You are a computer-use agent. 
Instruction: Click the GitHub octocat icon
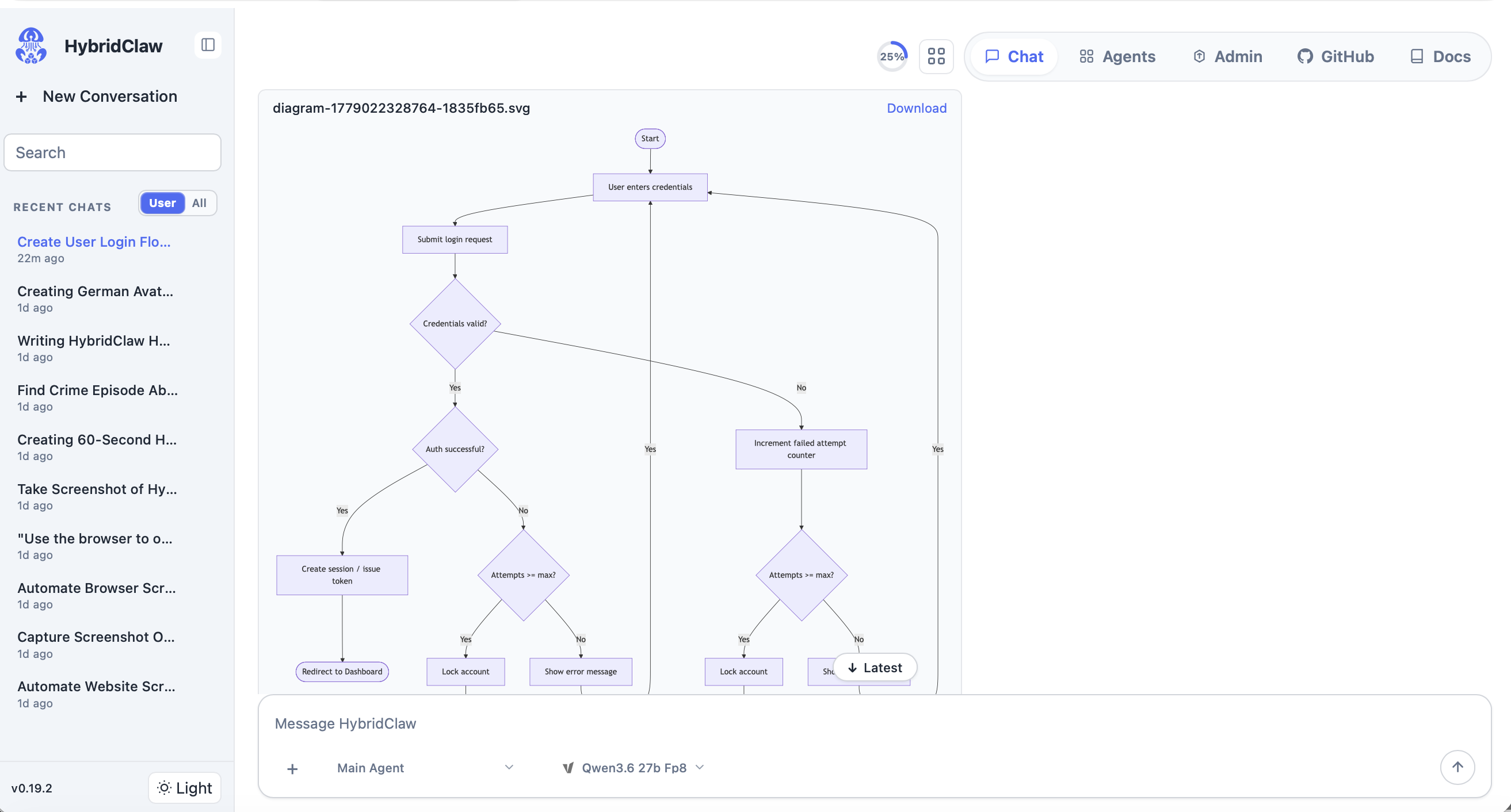(1305, 56)
